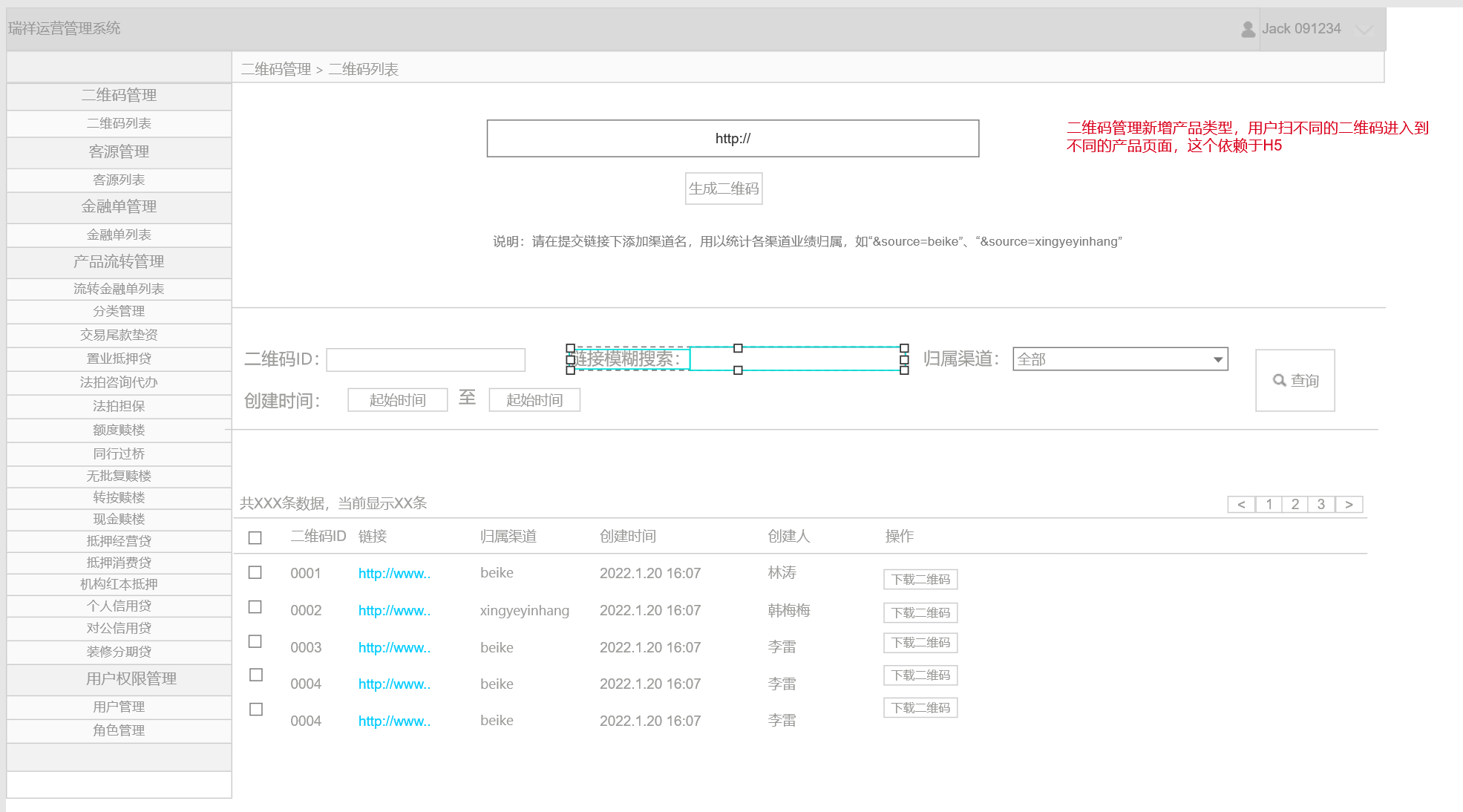Click the user avatar icon beside Jack

click(x=1248, y=29)
